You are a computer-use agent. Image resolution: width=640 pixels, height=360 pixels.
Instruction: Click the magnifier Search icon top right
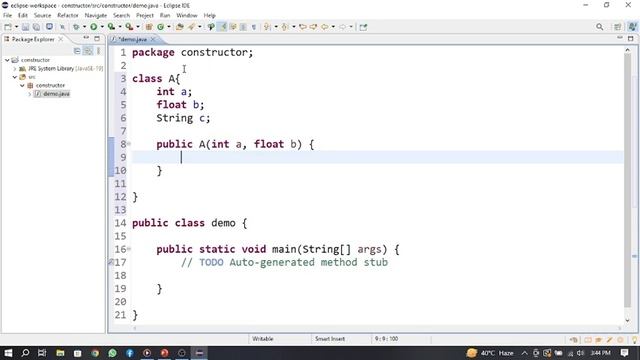pos(599,27)
